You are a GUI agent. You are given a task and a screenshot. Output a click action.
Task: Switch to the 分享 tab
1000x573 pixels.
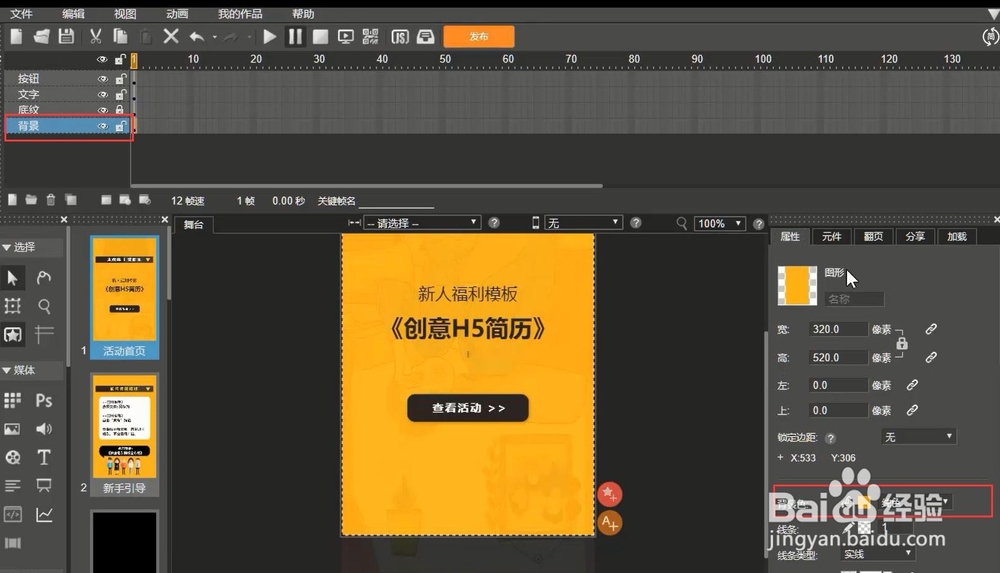pos(915,236)
